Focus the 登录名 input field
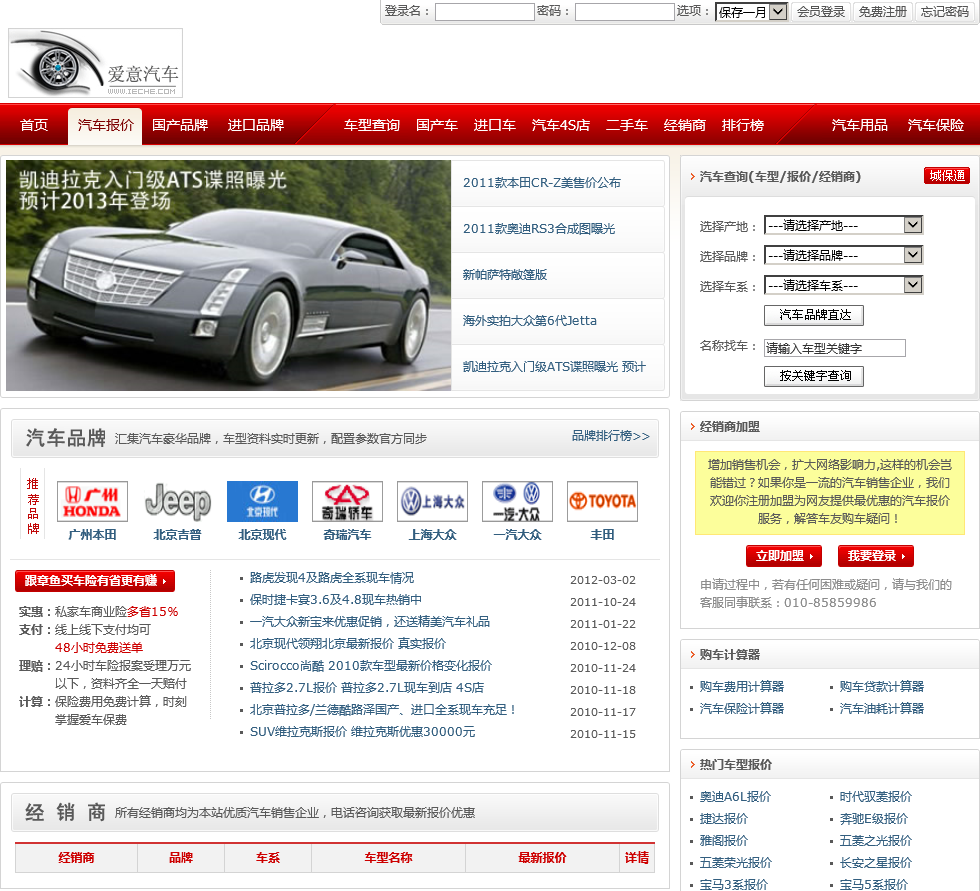 pyautogui.click(x=484, y=12)
